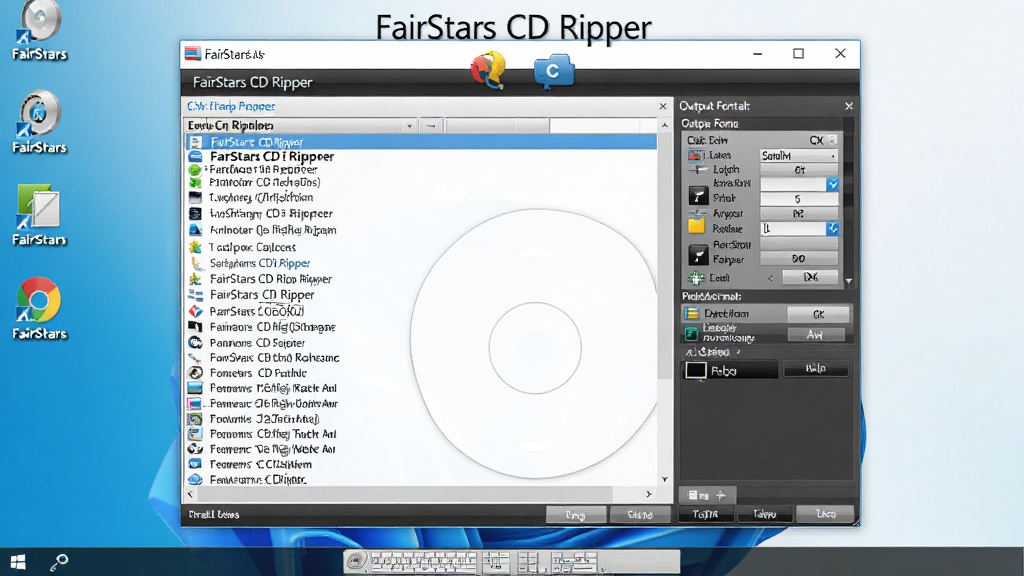Select the bold FarStars CD I Ripper row
This screenshot has height=576, width=1024.
272,157
